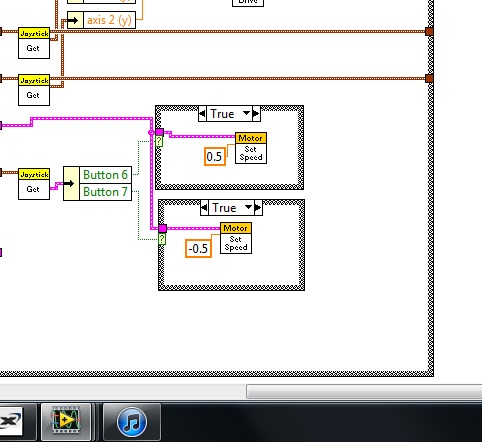Open iTunes from the taskbar
484x442 pixels.
132,422
